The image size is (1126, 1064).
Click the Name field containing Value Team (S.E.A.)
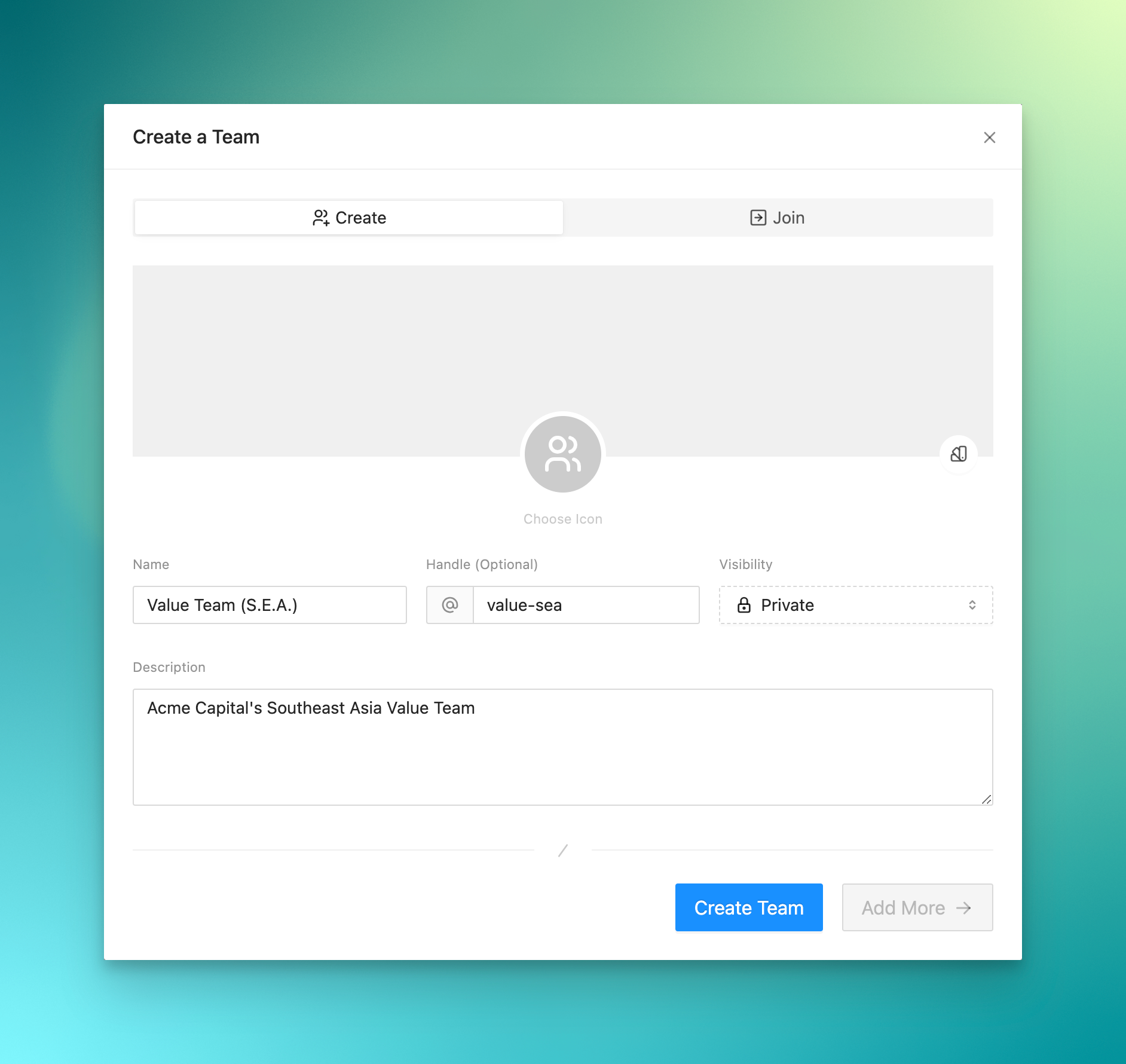pyautogui.click(x=270, y=605)
